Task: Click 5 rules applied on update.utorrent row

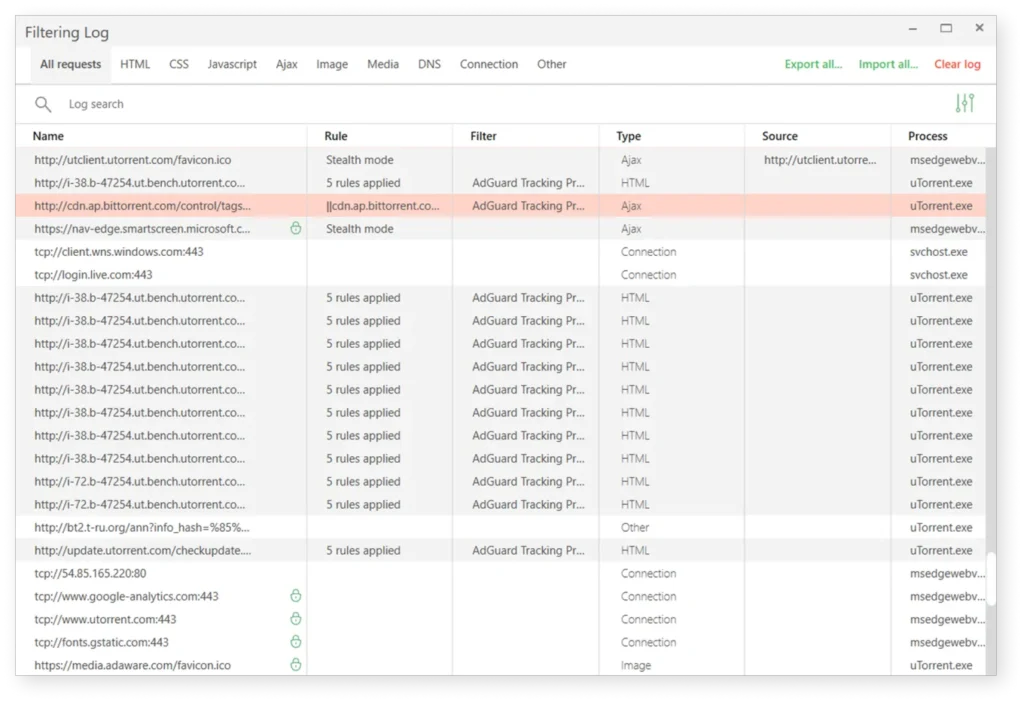Action: coord(363,550)
